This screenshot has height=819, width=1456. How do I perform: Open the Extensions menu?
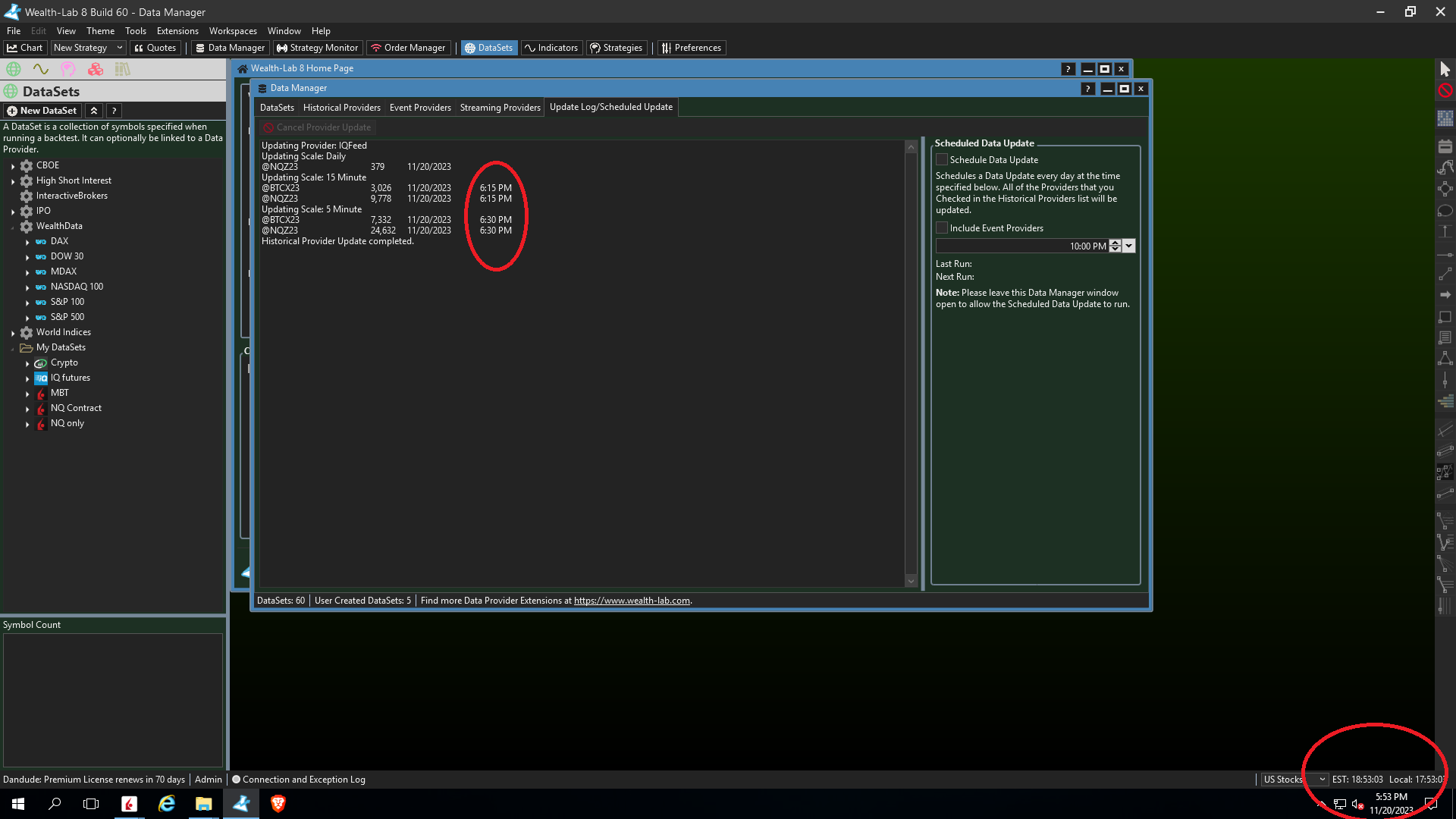(x=177, y=31)
